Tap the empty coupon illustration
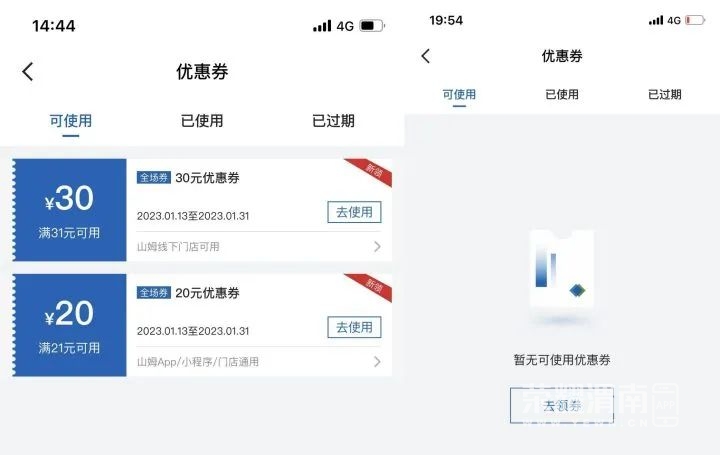 562,274
